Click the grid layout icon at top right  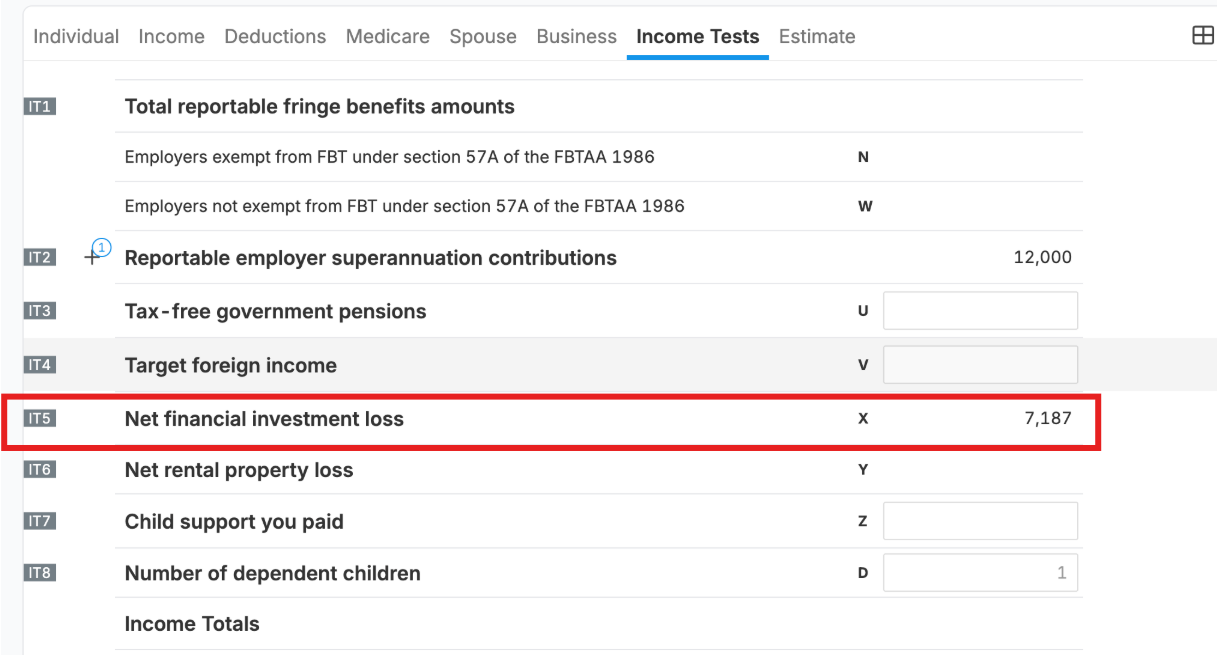(1203, 36)
